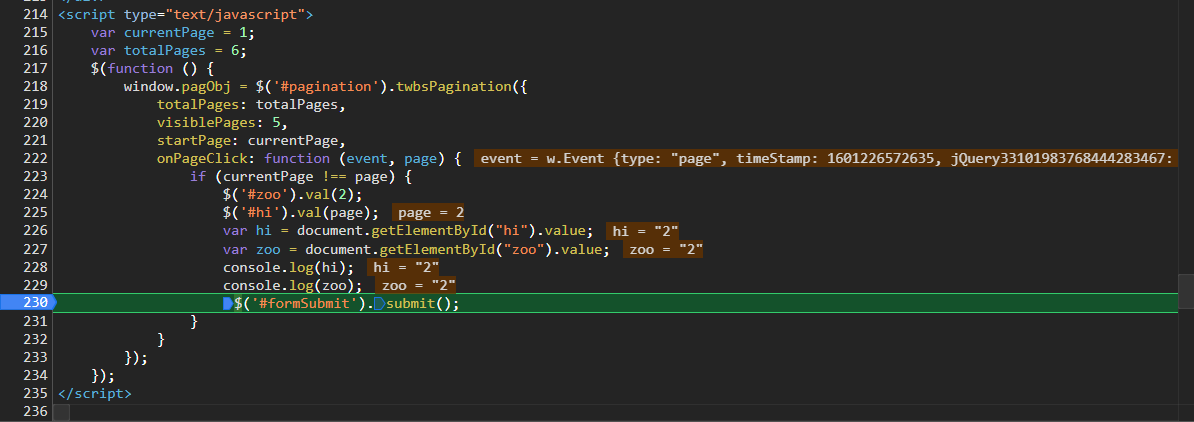
Task: Click the inline 'page = 2' value hint
Action: (431, 212)
